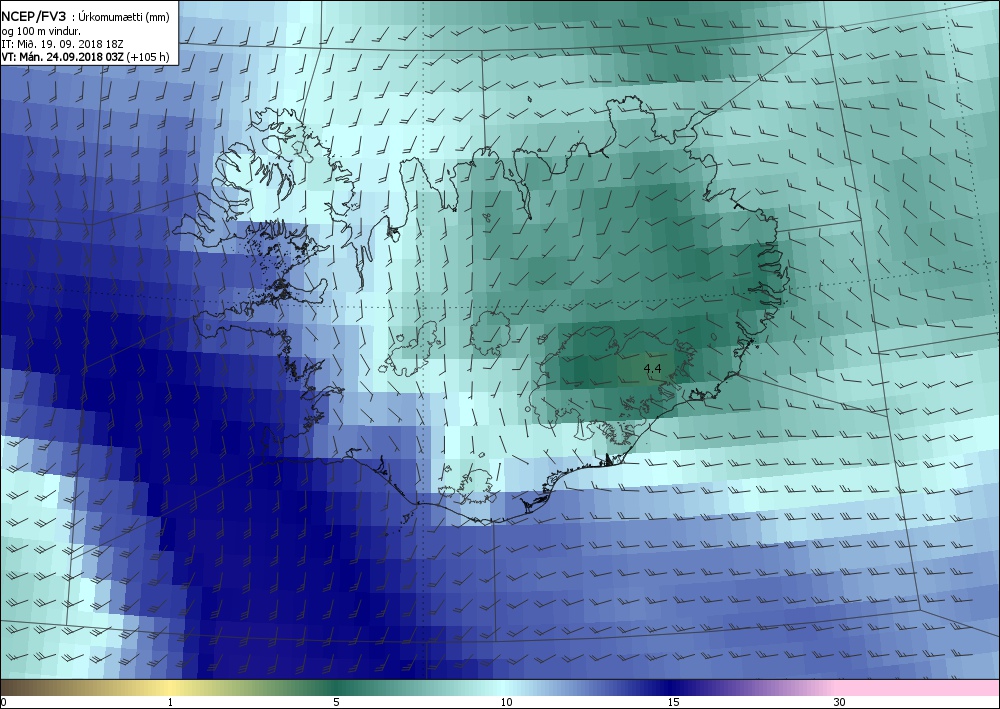Click the 4.4 value label on the map
This screenshot has width=1000, height=709.
click(x=652, y=369)
